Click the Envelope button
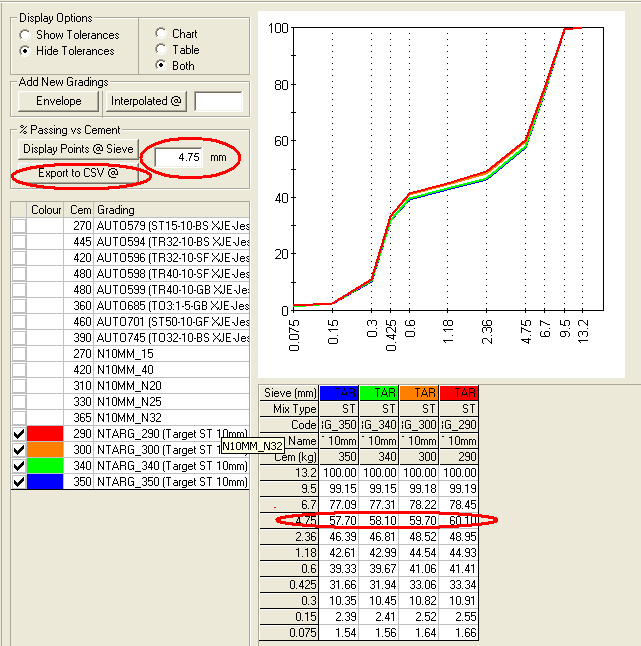The width and height of the screenshot is (641, 646). coord(58,101)
